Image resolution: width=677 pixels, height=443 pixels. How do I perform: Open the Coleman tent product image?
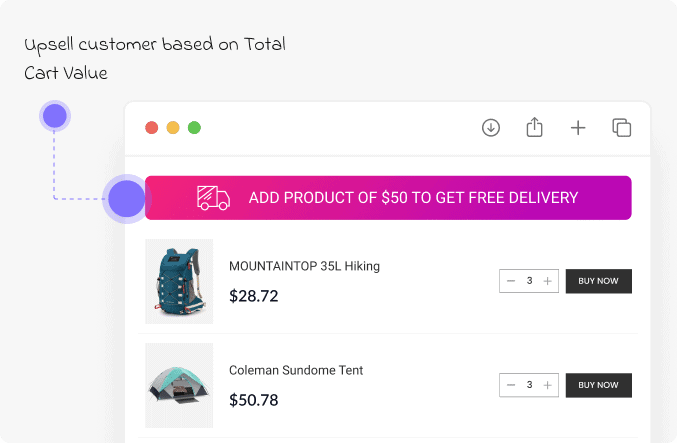[x=179, y=385]
